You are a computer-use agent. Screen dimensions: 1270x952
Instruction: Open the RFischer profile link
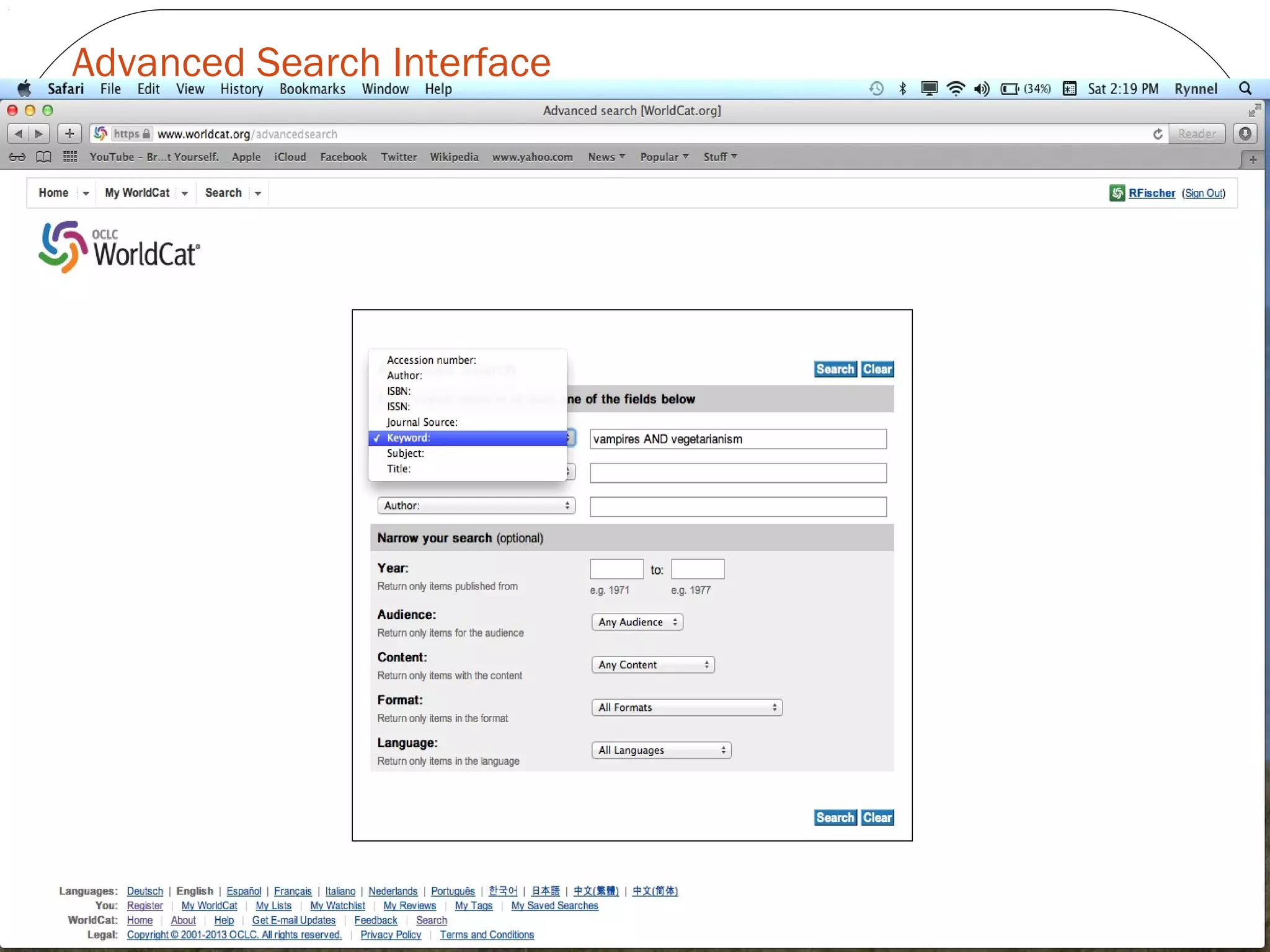1152,193
